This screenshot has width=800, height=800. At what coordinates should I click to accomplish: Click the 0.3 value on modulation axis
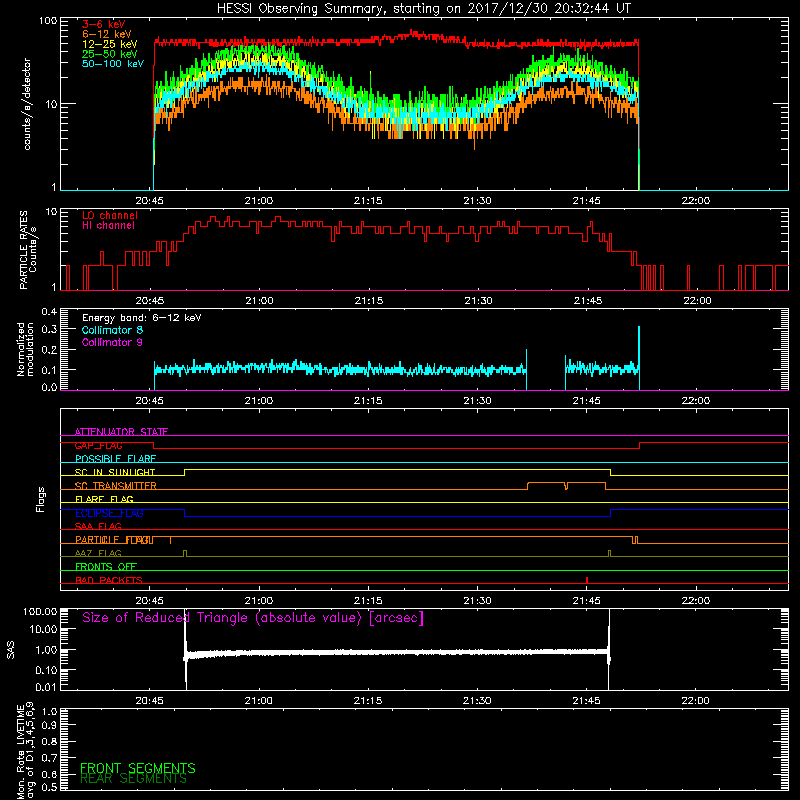point(49,329)
